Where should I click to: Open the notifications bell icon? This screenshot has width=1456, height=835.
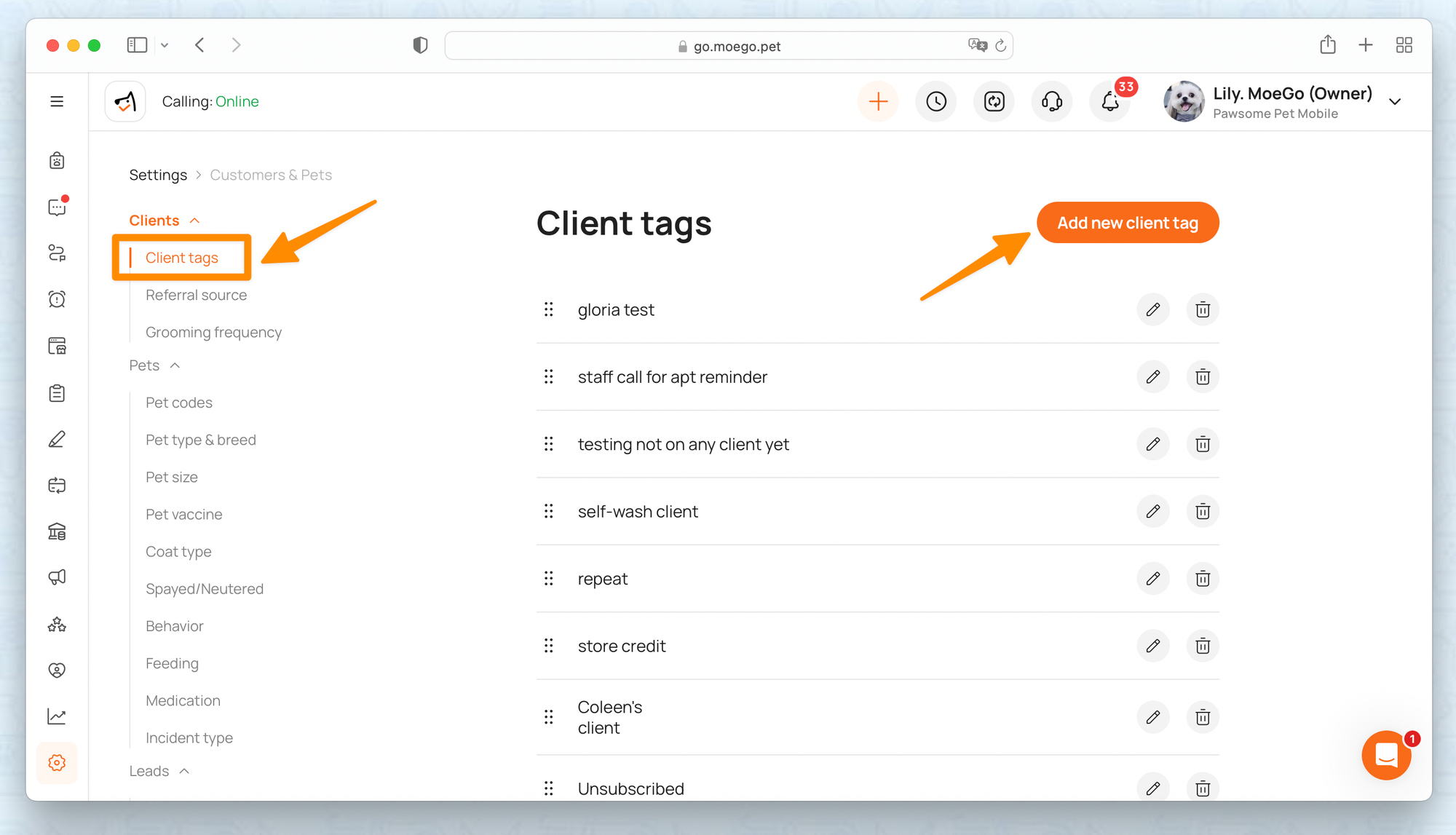(1109, 101)
